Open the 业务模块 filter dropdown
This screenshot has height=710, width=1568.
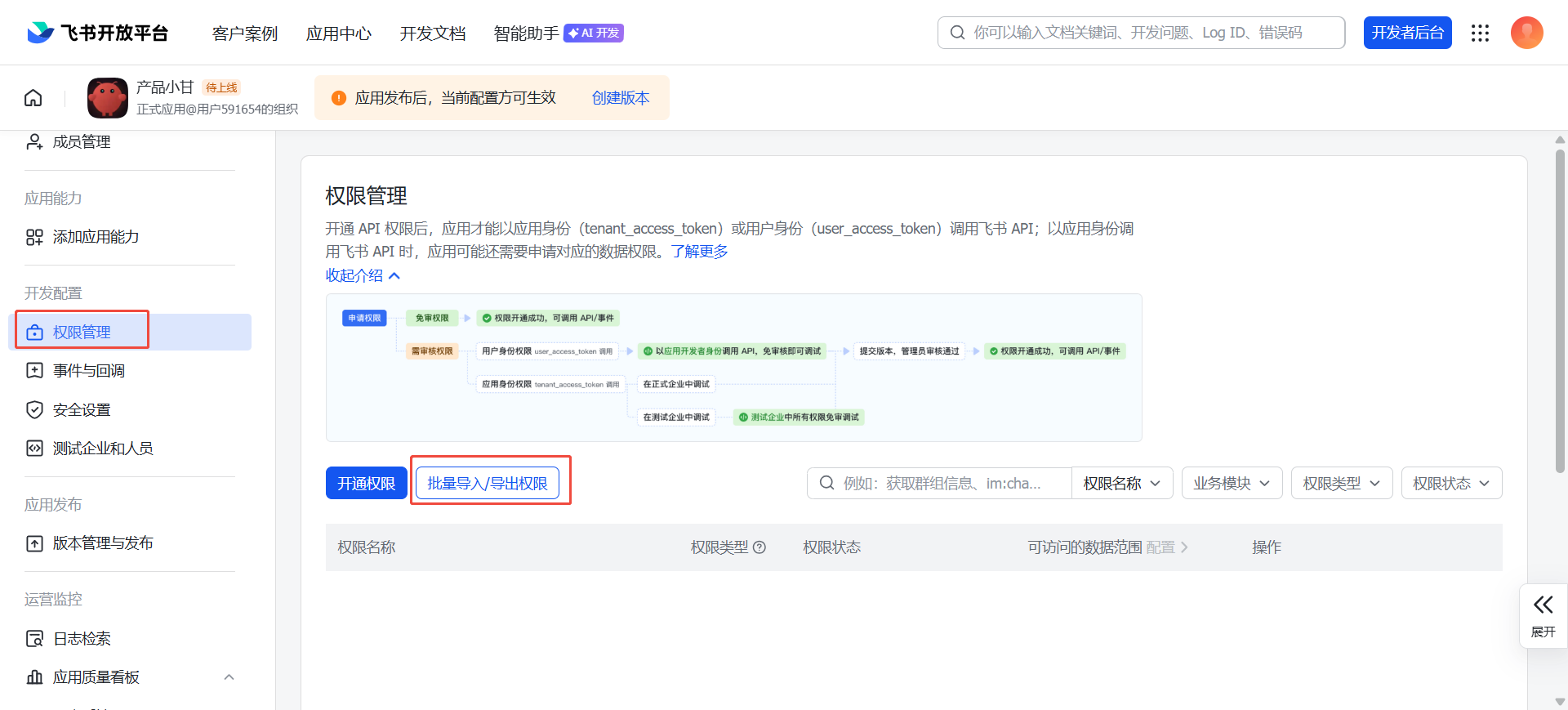[1232, 483]
